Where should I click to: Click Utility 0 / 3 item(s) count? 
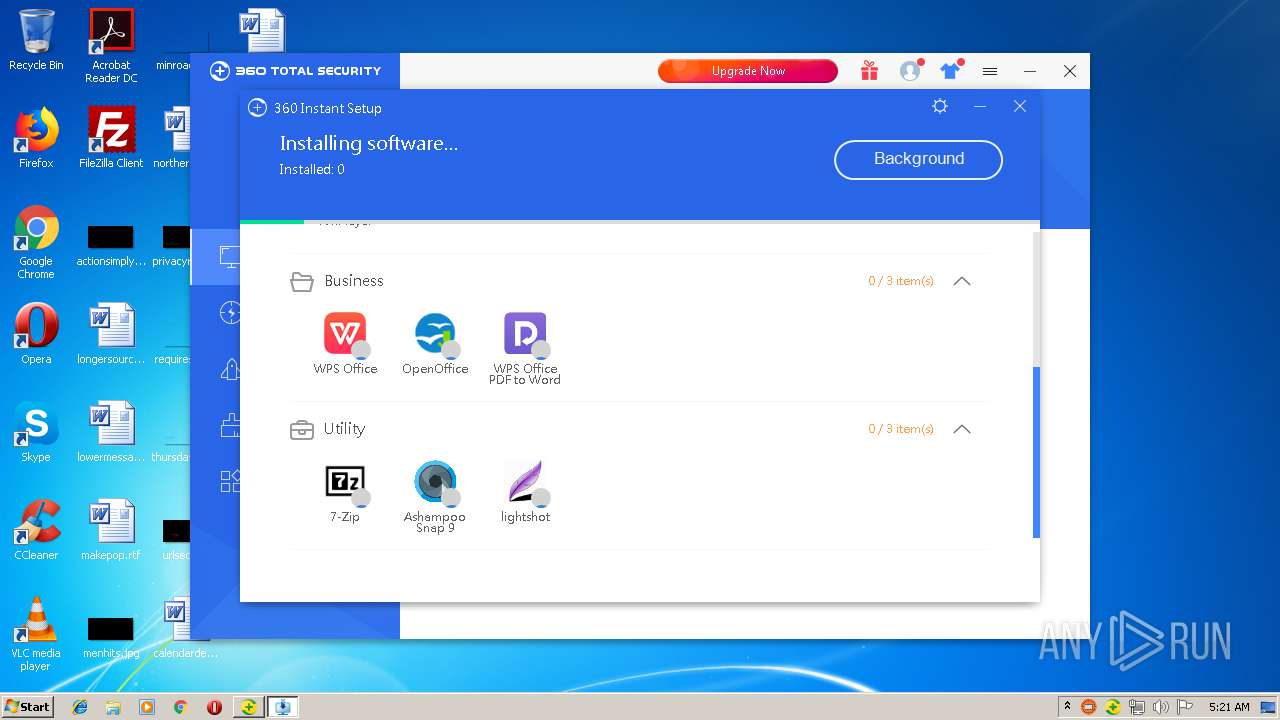901,429
